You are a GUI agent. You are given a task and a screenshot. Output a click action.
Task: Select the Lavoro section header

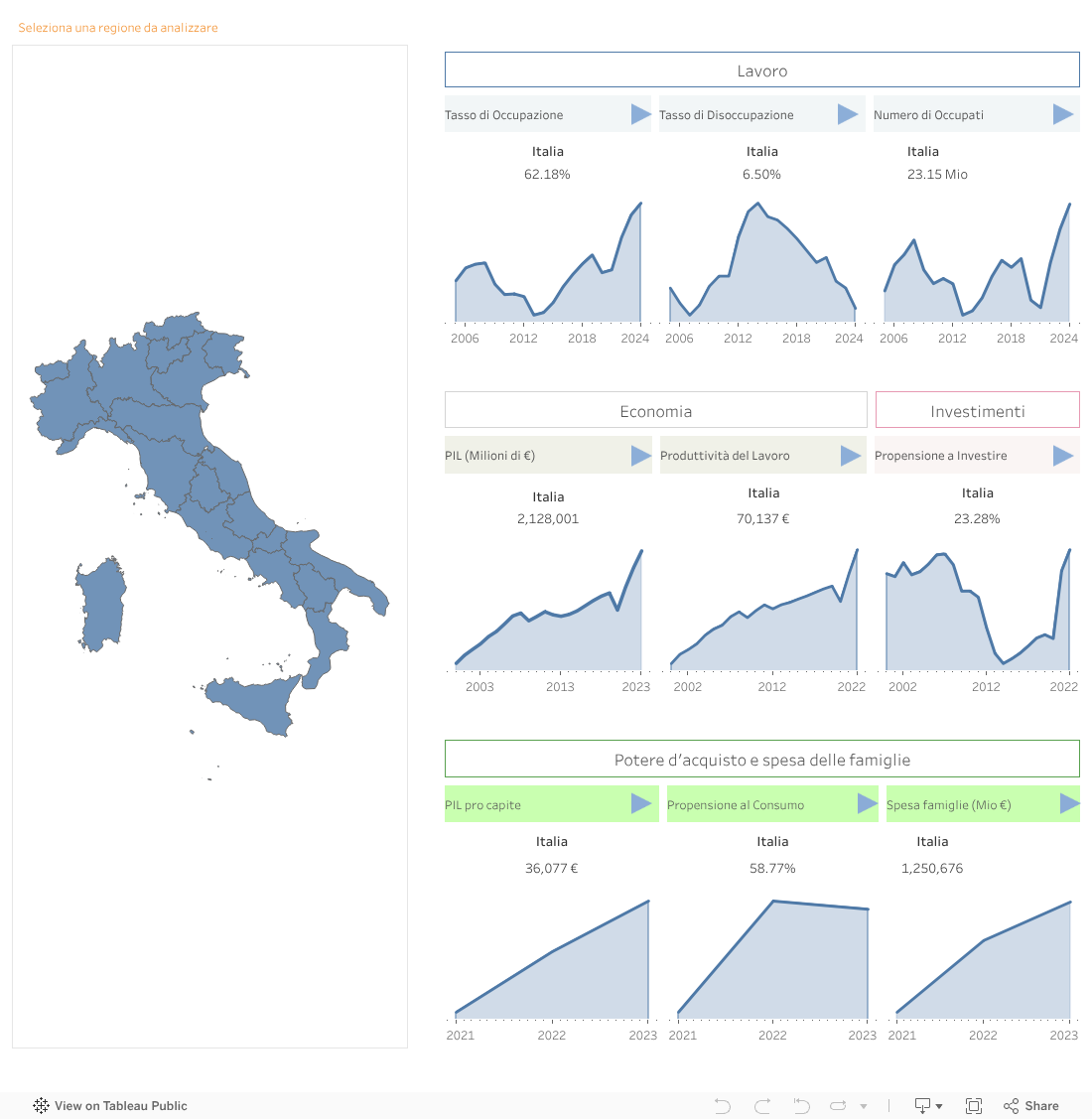coord(761,70)
